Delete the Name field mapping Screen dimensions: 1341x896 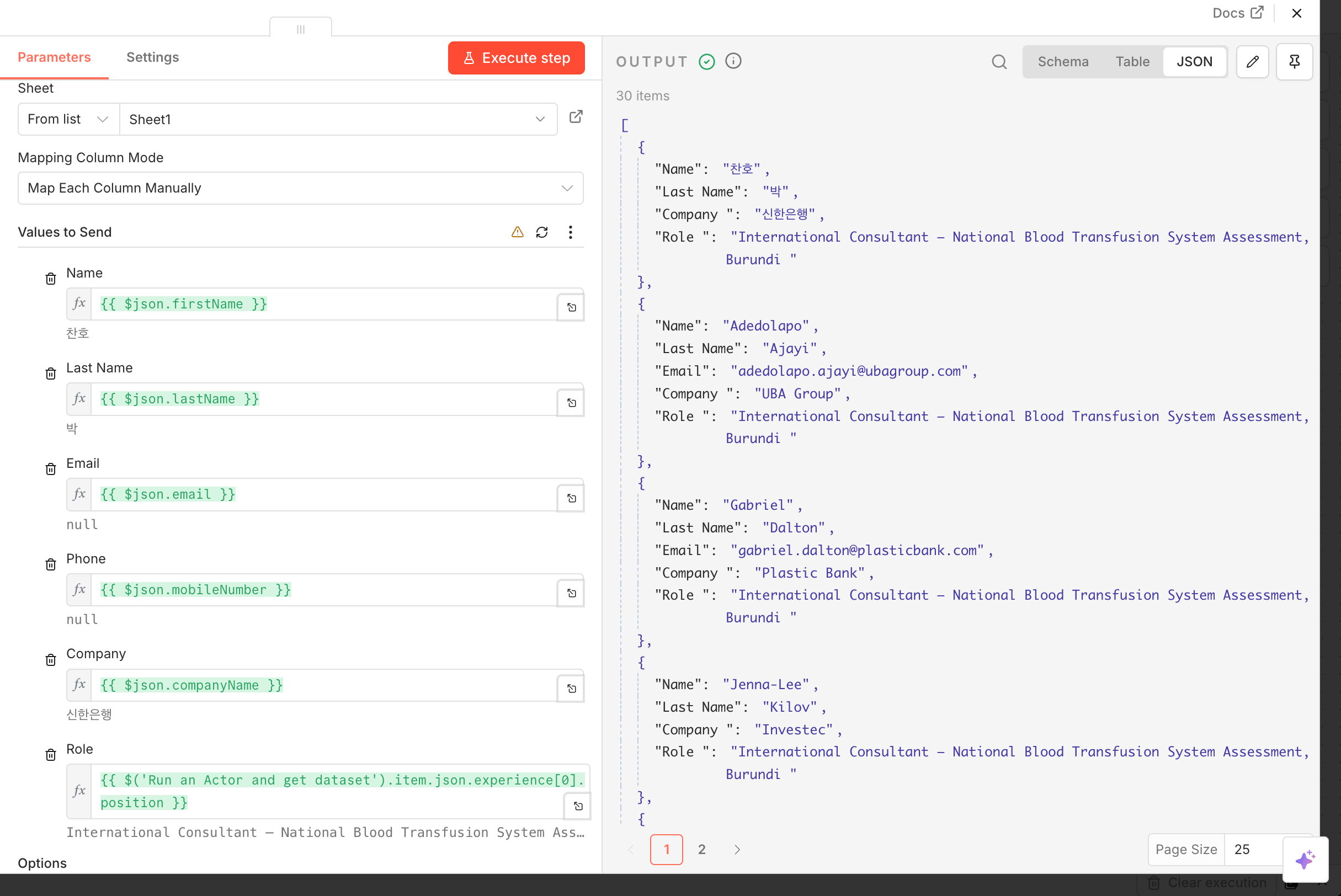51,279
